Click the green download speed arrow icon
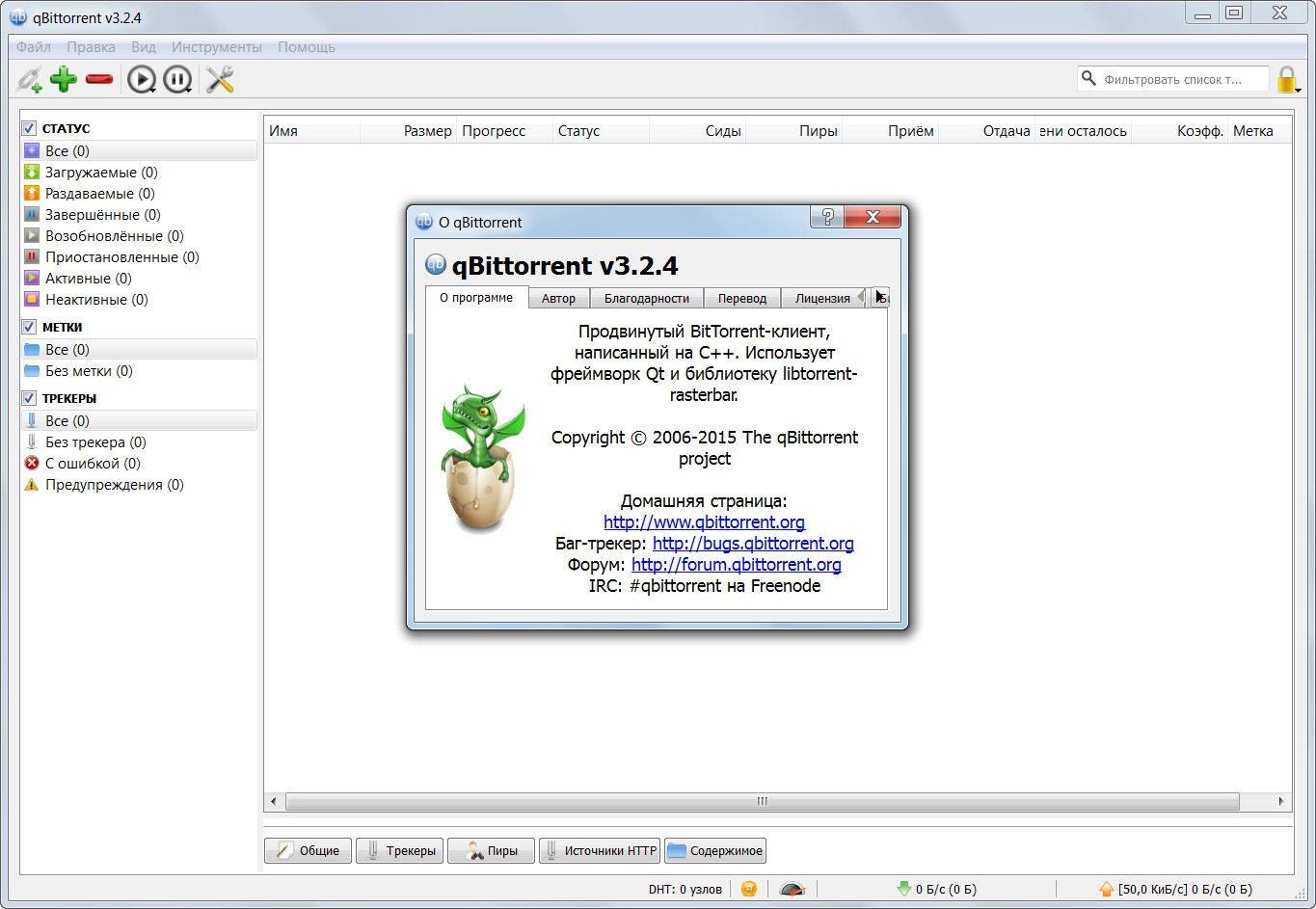The height and width of the screenshot is (909, 1316). point(903,889)
